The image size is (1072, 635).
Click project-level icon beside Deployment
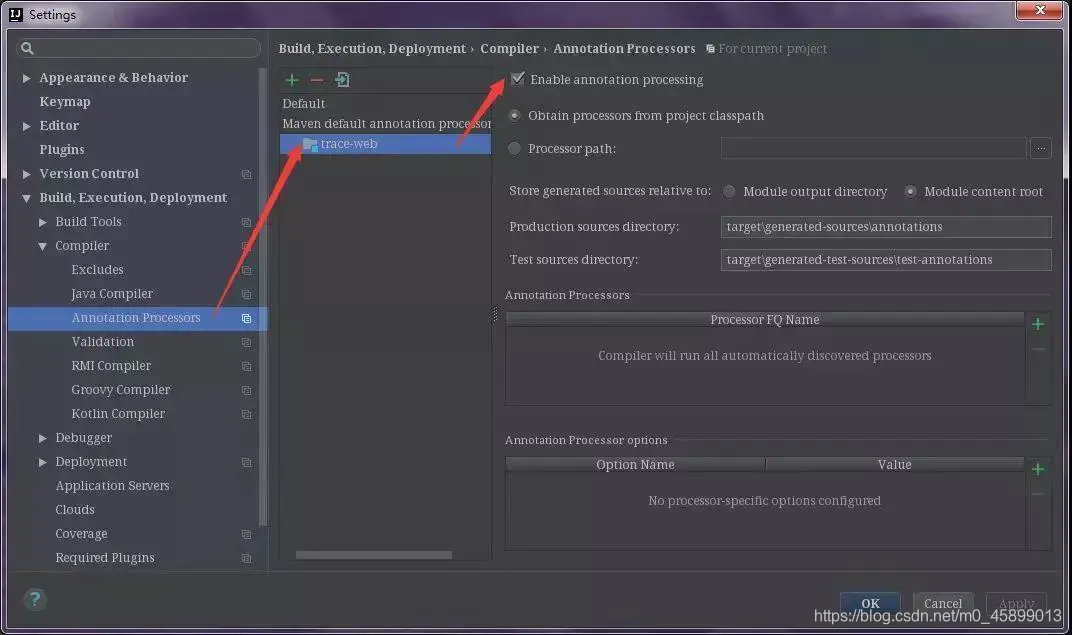point(246,463)
